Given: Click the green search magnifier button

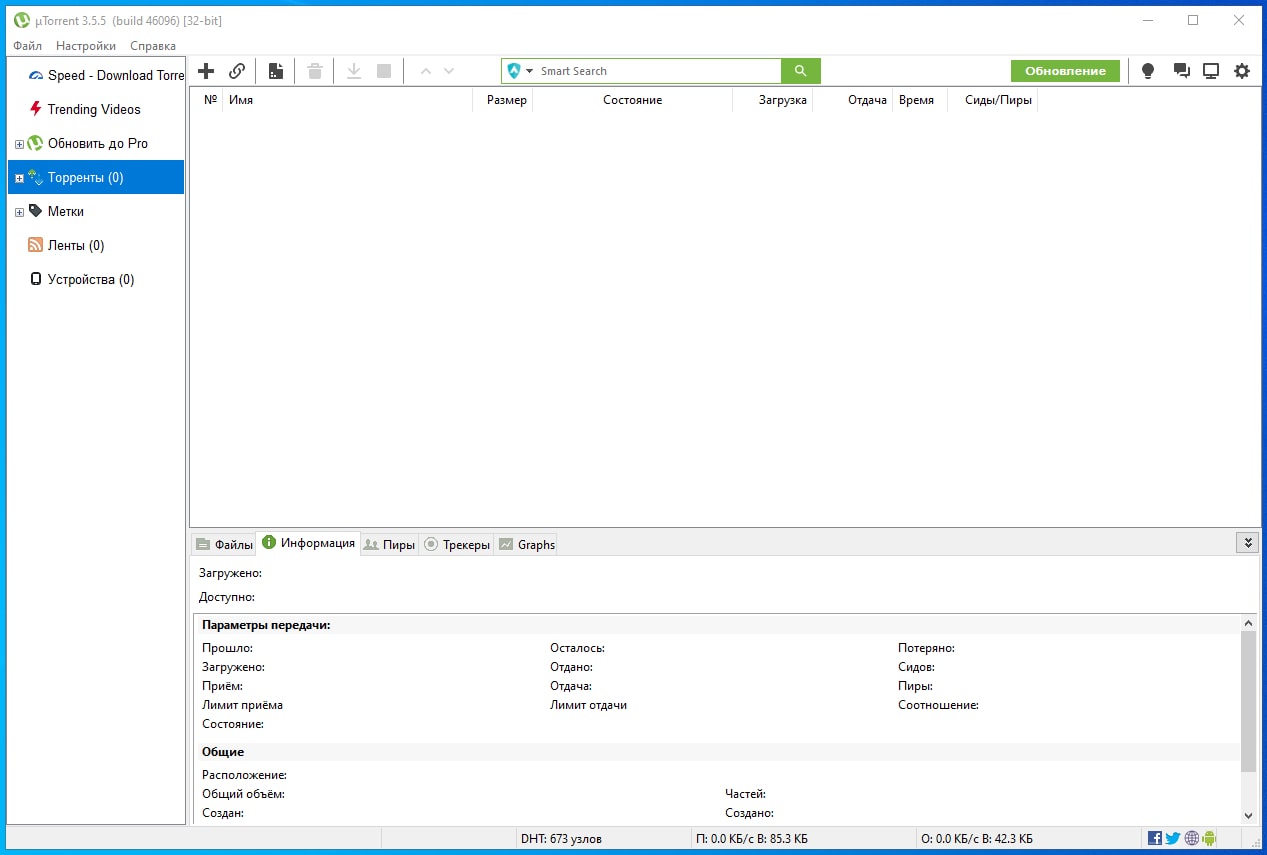Looking at the screenshot, I should [800, 71].
